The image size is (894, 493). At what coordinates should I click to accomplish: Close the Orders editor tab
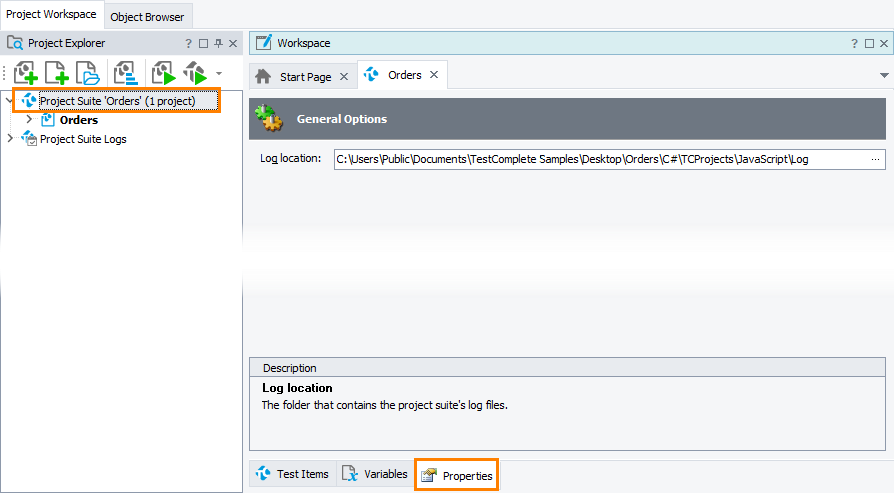pyautogui.click(x=434, y=75)
